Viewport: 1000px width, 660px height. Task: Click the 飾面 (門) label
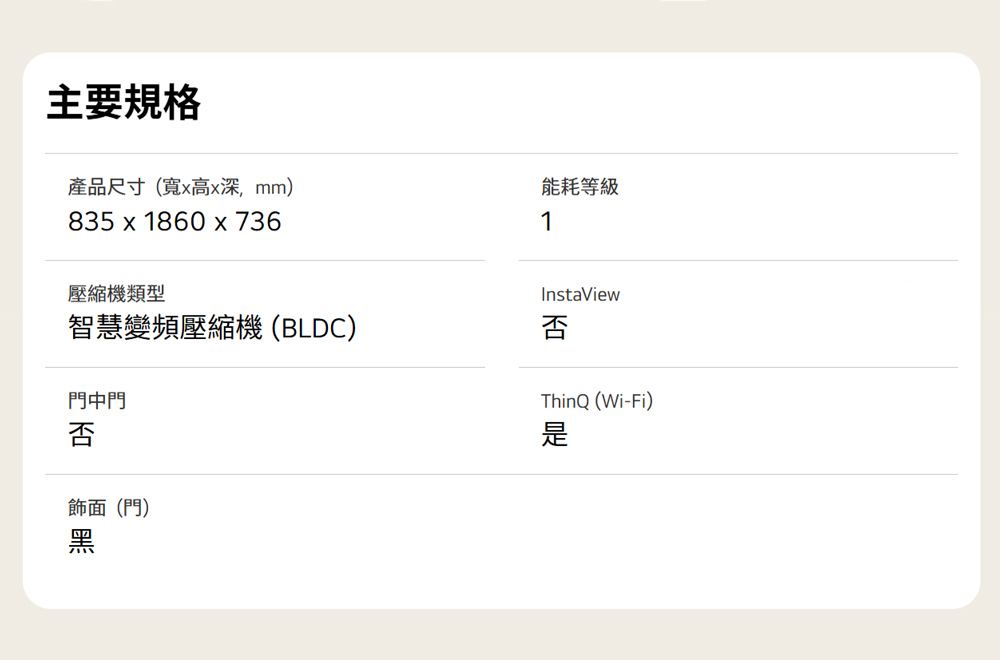(109, 508)
